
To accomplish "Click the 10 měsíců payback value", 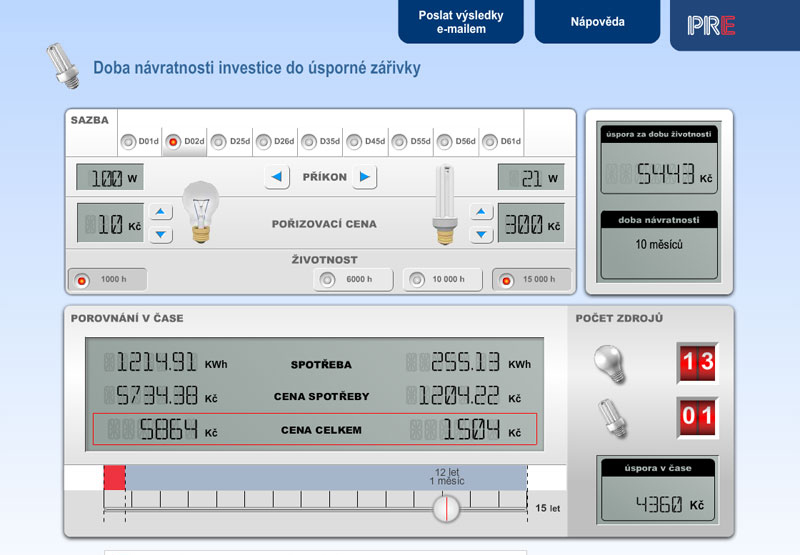I will pyautogui.click(x=659, y=244).
